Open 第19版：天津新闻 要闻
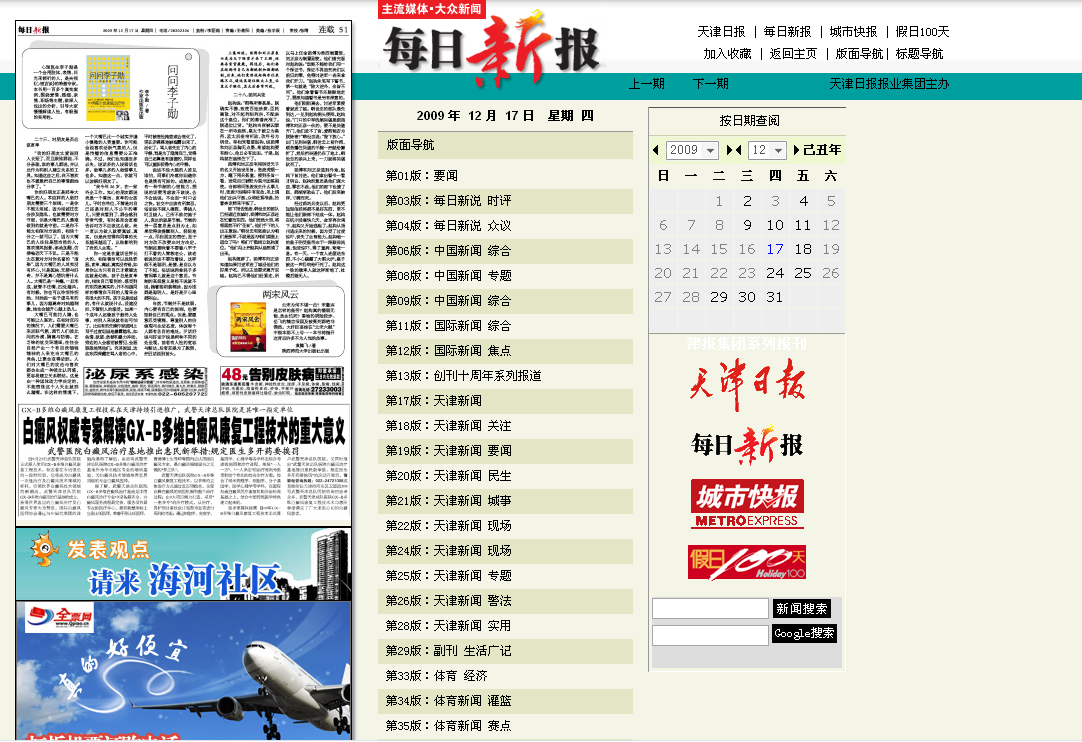 pyautogui.click(x=449, y=451)
